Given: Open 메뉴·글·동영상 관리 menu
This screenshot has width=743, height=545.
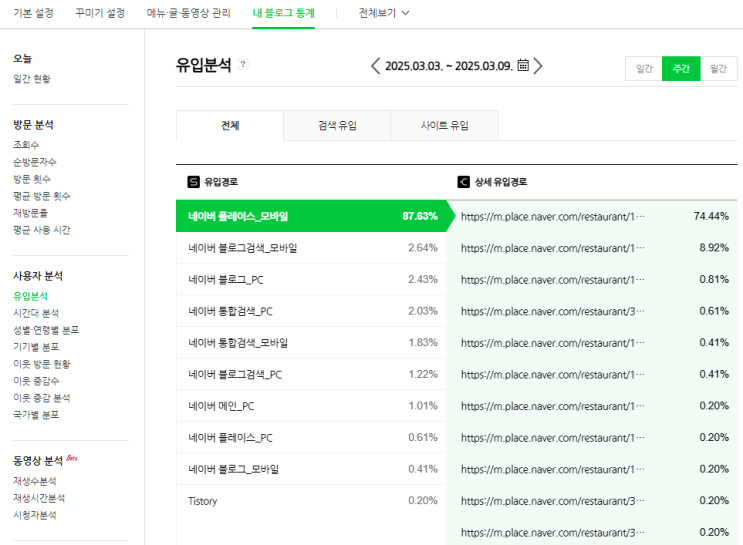Looking at the screenshot, I should tap(189, 13).
